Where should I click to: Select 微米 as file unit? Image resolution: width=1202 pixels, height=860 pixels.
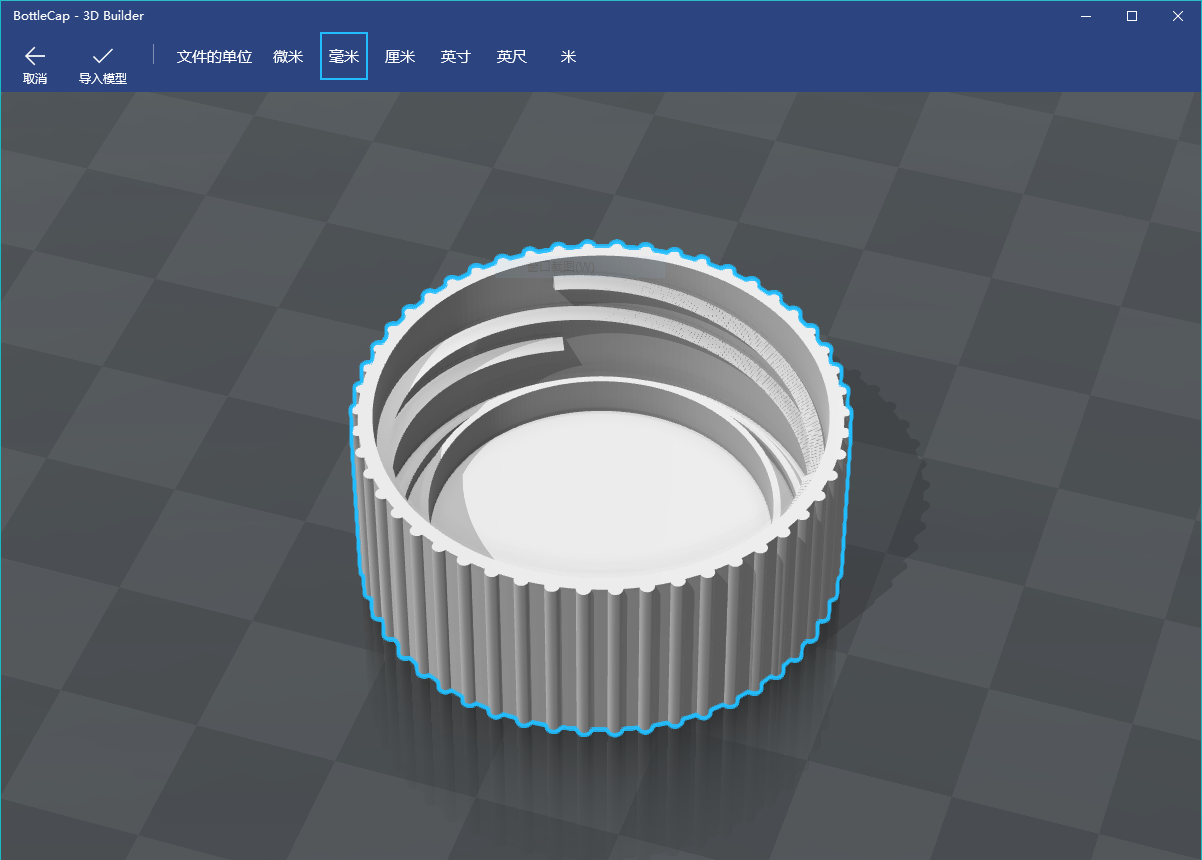(x=288, y=57)
